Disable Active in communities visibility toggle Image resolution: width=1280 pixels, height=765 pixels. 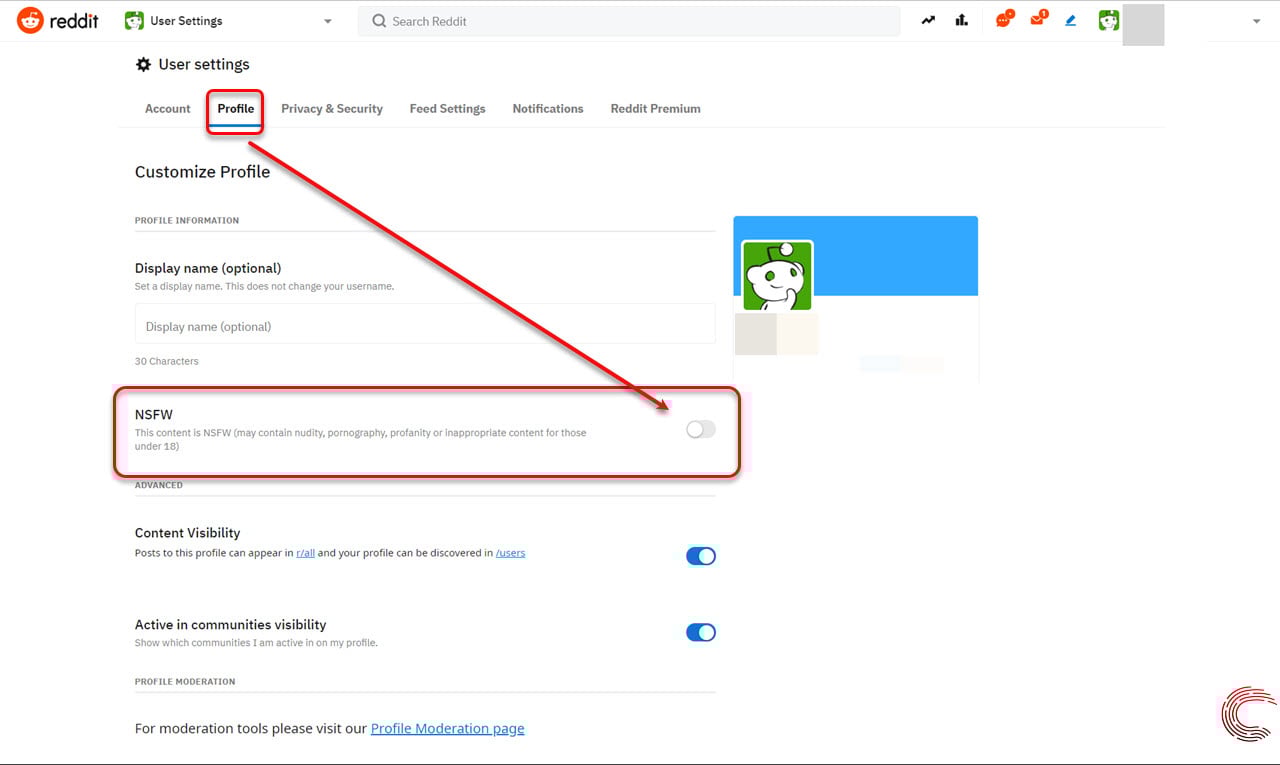701,632
